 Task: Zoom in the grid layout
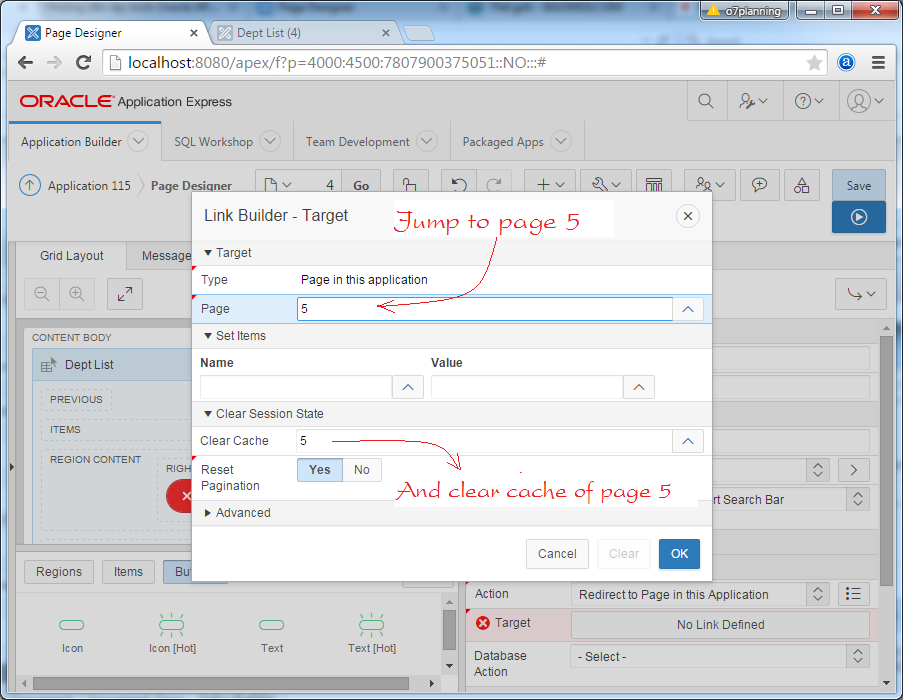point(77,294)
